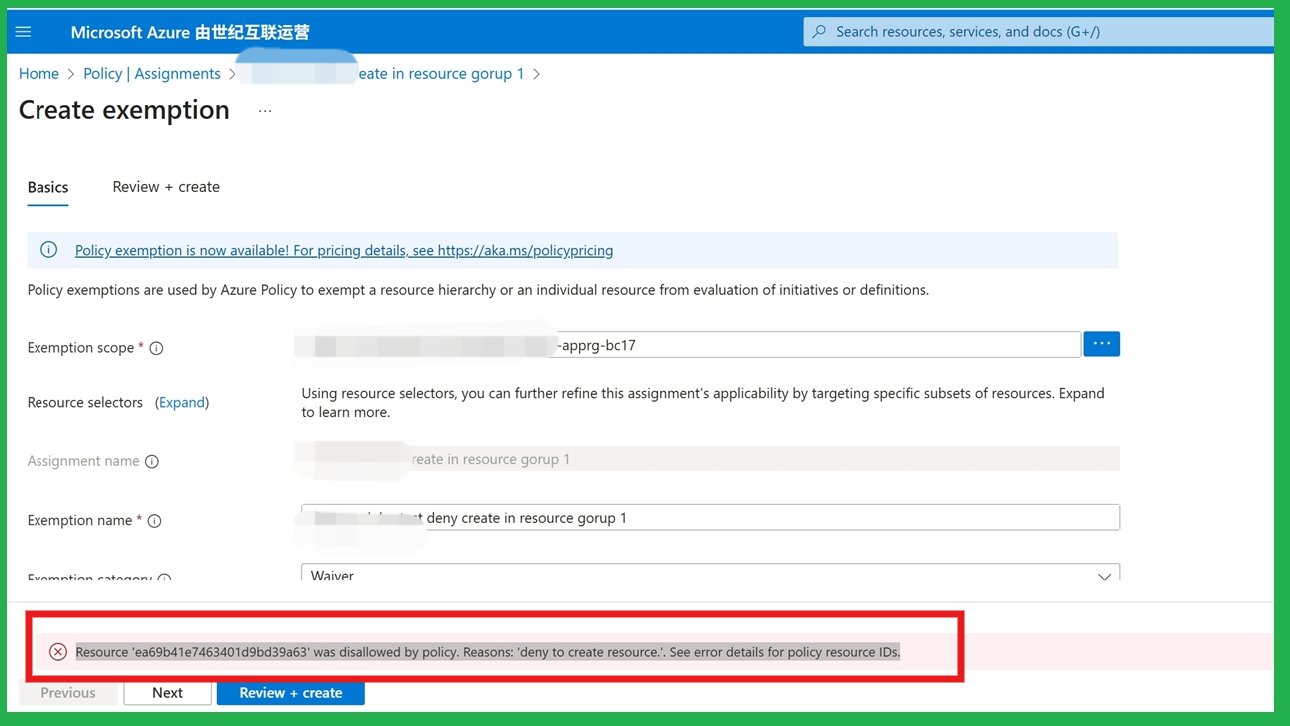This screenshot has width=1290, height=726.
Task: Click the Next button
Action: [167, 692]
